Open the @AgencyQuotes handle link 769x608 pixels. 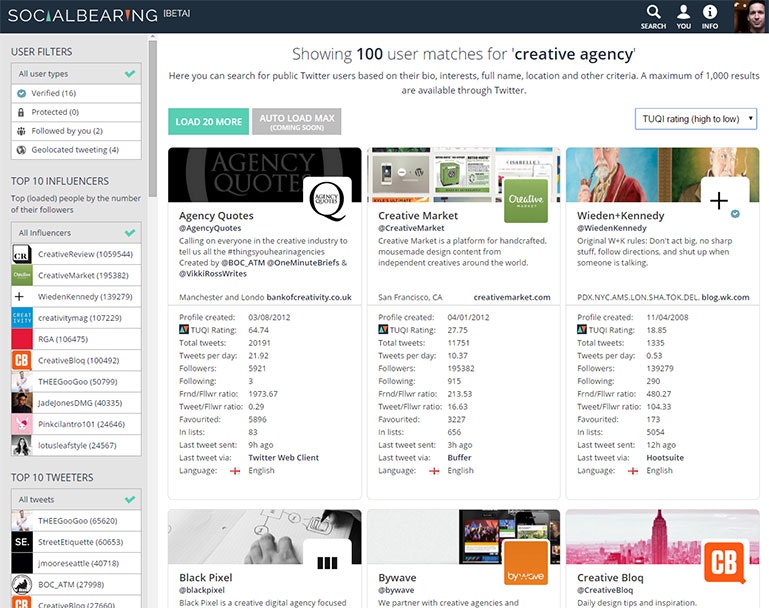pos(210,228)
